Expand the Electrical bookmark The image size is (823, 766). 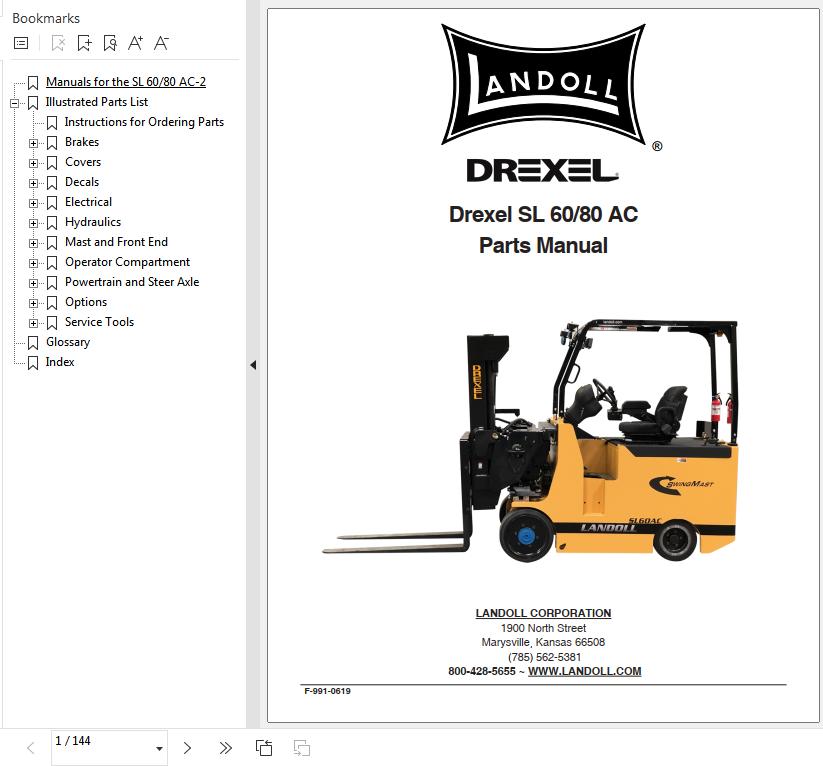pyautogui.click(x=33, y=203)
